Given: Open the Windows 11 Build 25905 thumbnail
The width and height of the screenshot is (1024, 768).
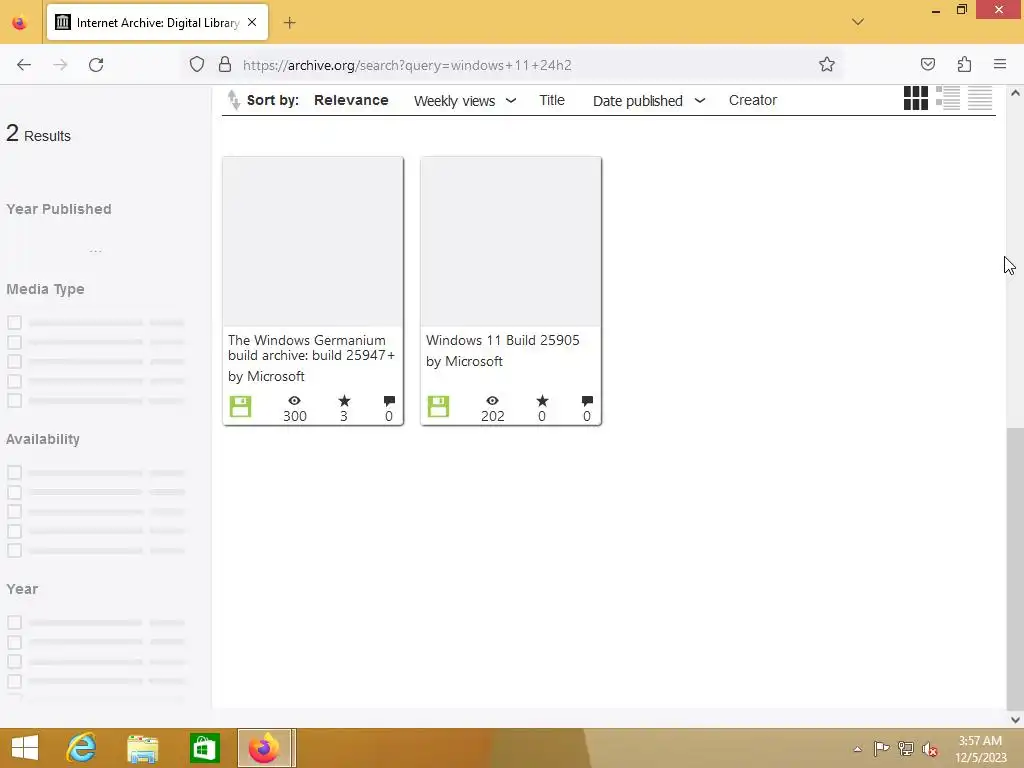Looking at the screenshot, I should coord(511,242).
